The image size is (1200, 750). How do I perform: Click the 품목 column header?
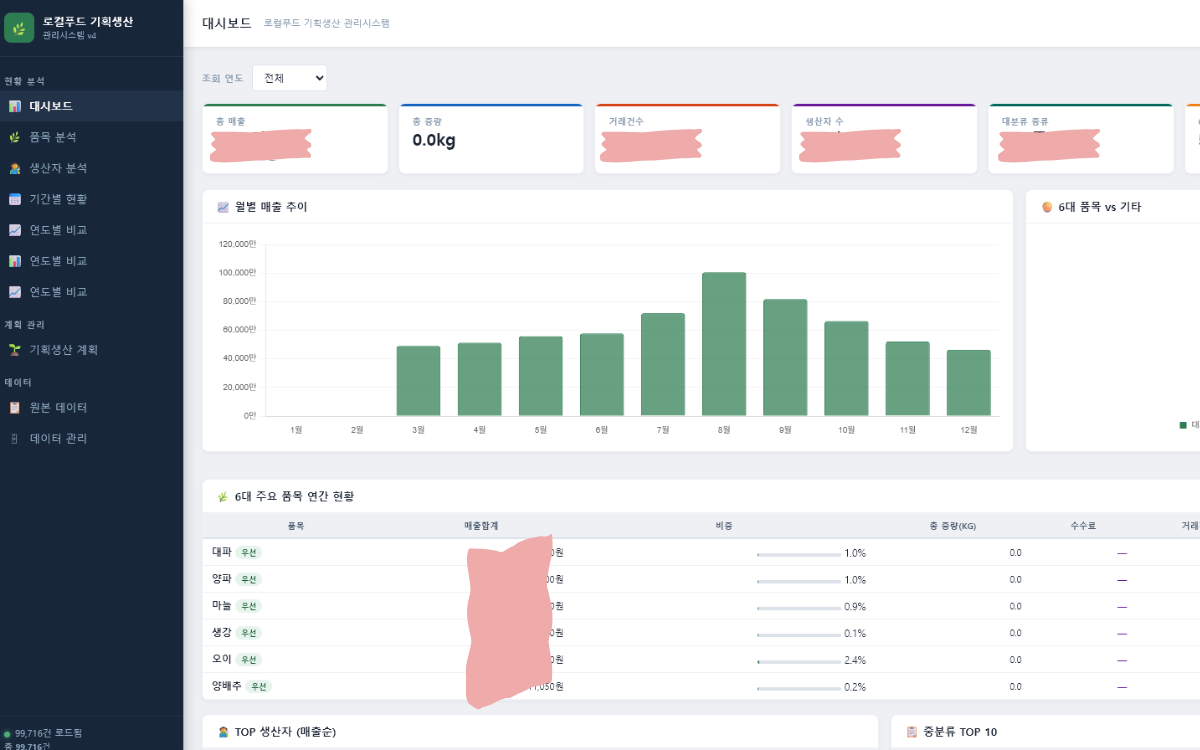point(296,526)
